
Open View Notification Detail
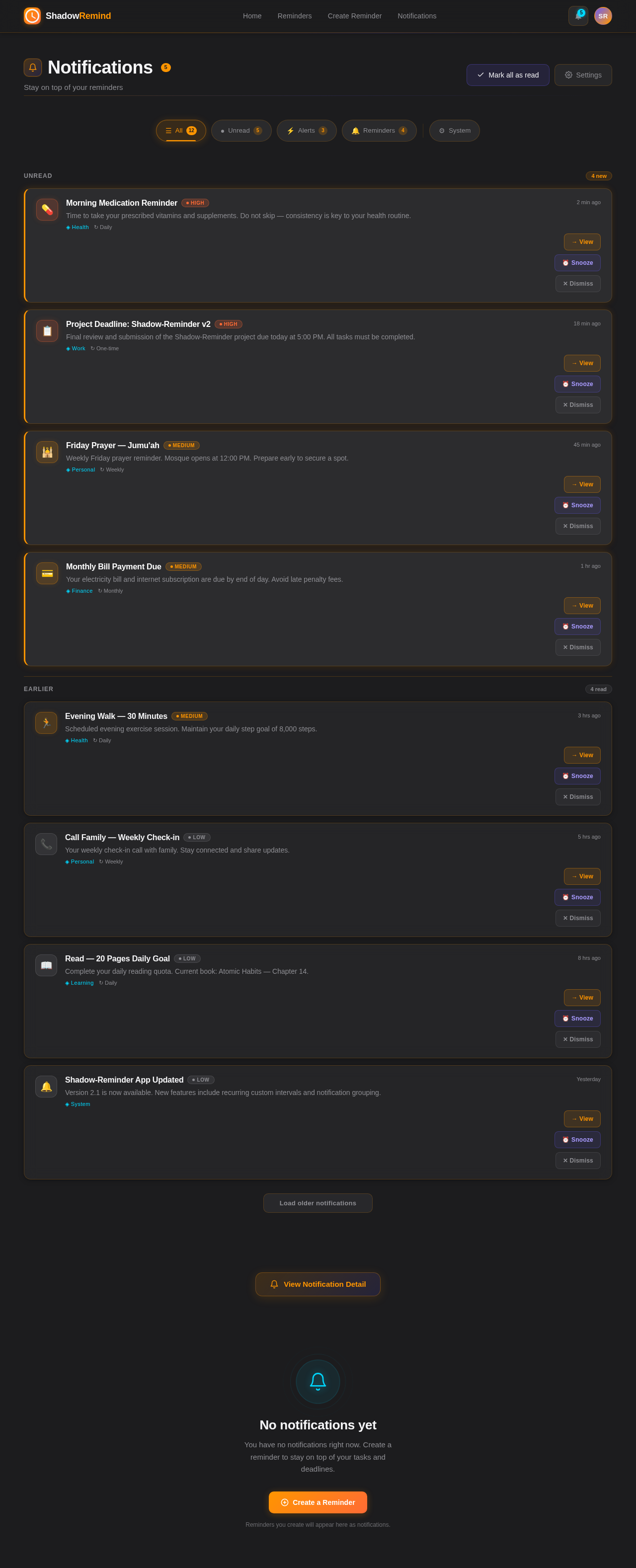pos(317,1284)
